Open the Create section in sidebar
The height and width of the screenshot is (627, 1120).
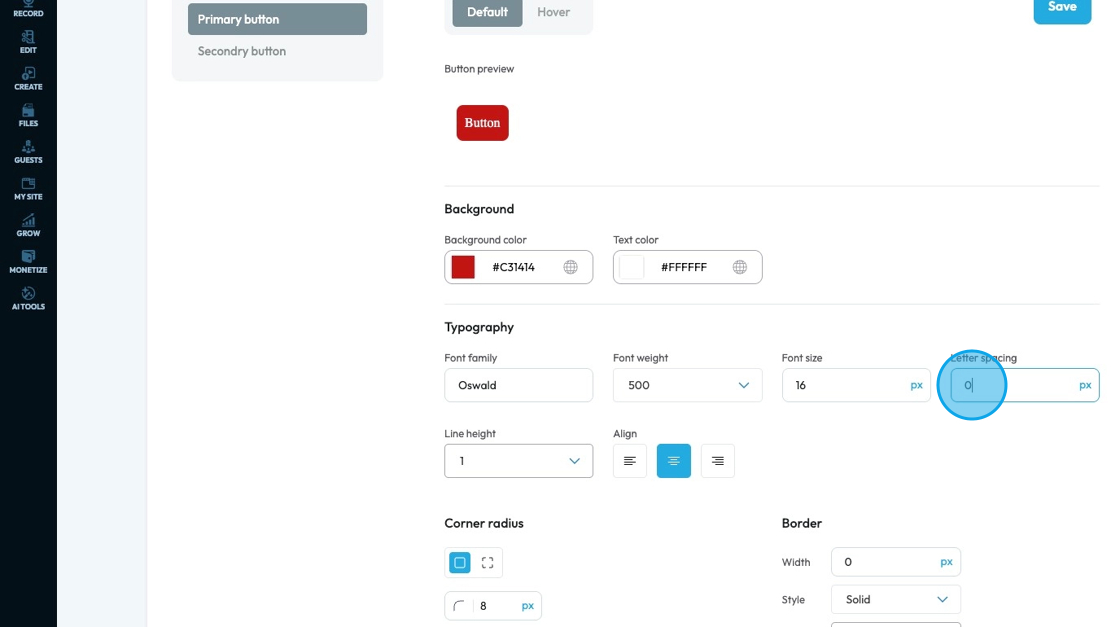tap(28, 79)
